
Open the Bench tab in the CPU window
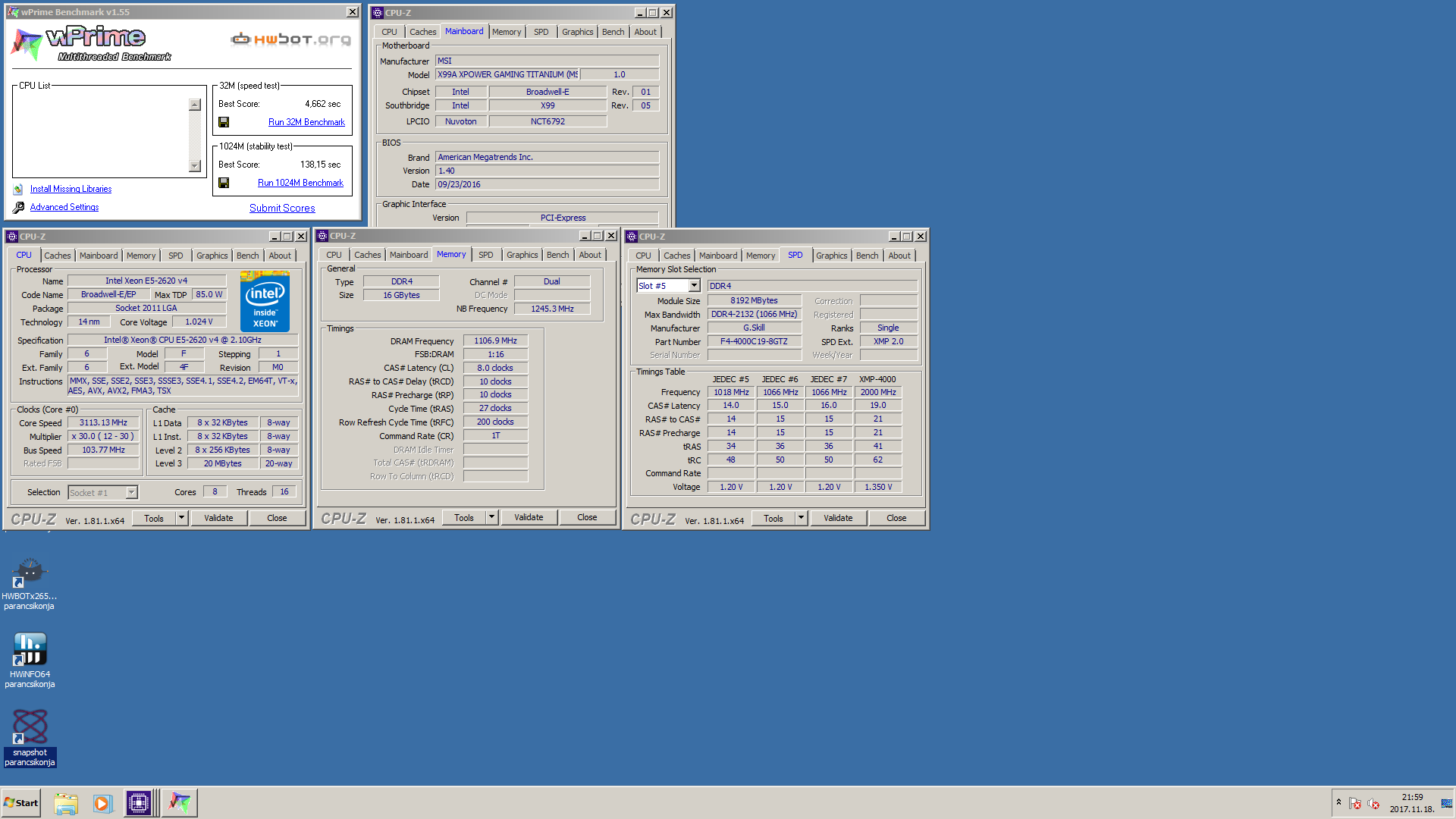point(247,256)
